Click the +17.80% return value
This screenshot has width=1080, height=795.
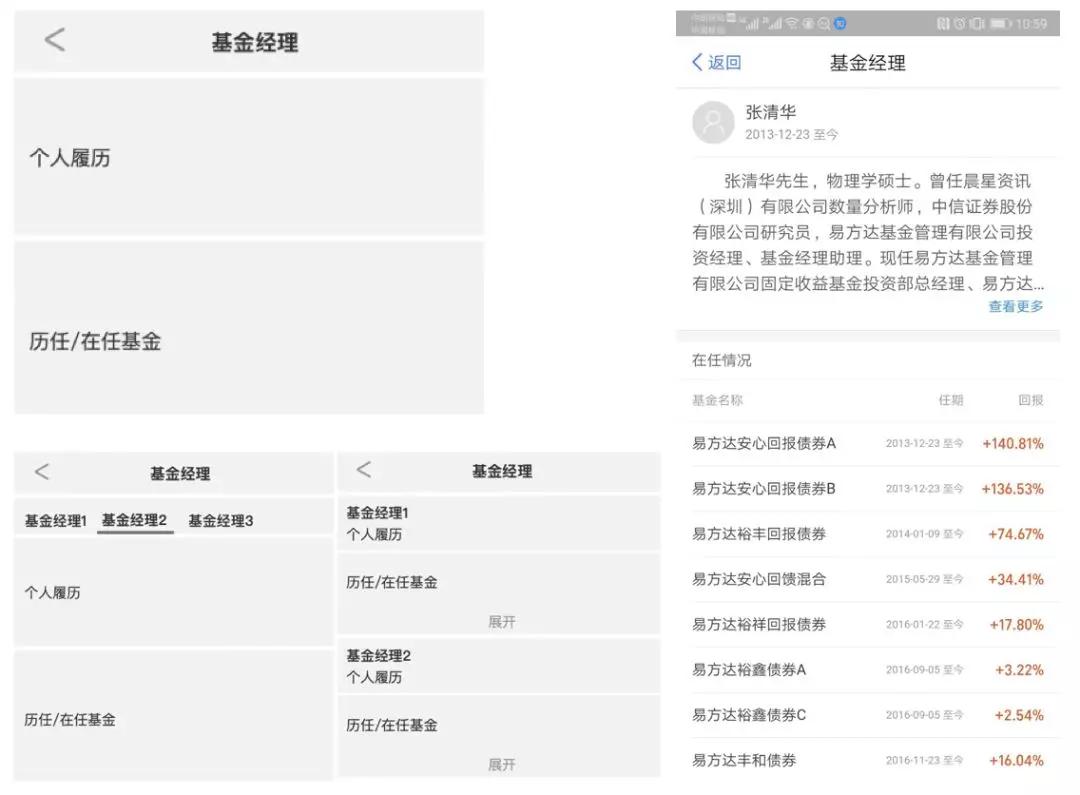coord(1017,625)
